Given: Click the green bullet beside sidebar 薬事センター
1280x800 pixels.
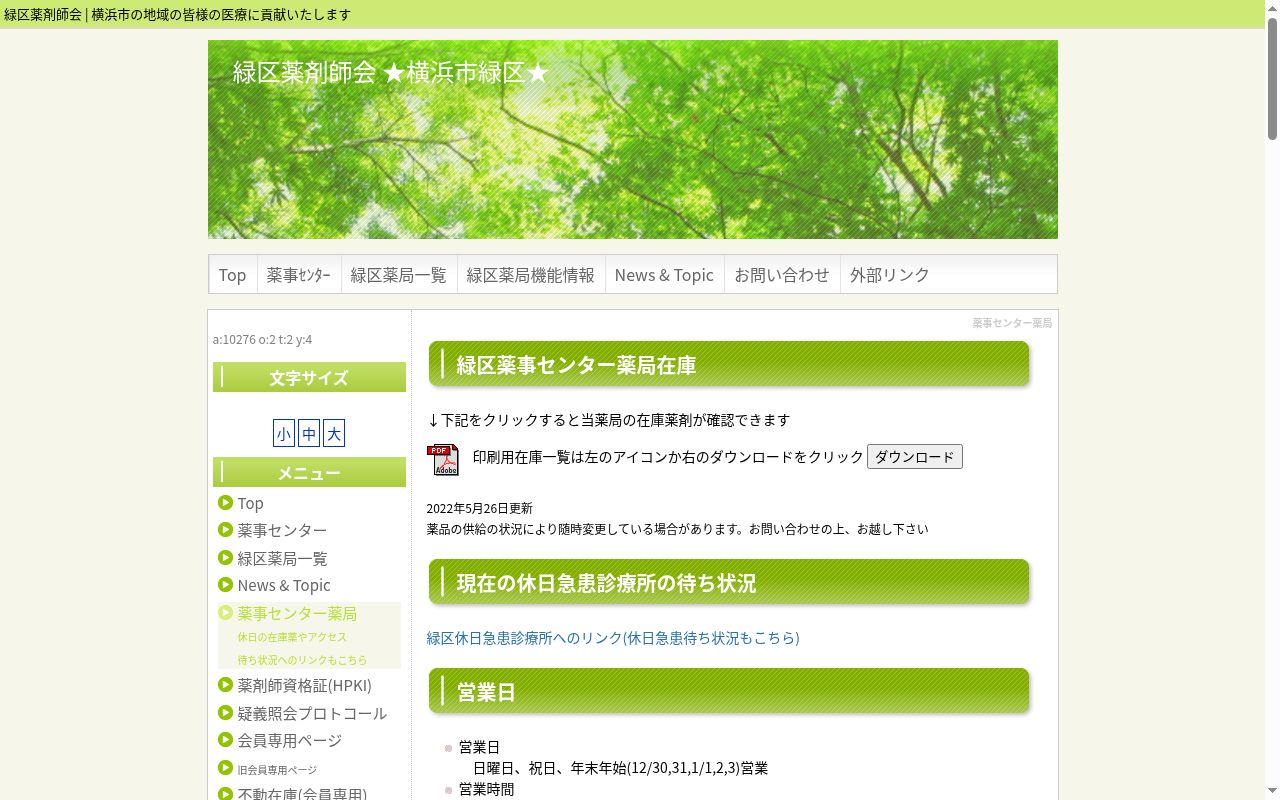Looking at the screenshot, I should [x=225, y=530].
